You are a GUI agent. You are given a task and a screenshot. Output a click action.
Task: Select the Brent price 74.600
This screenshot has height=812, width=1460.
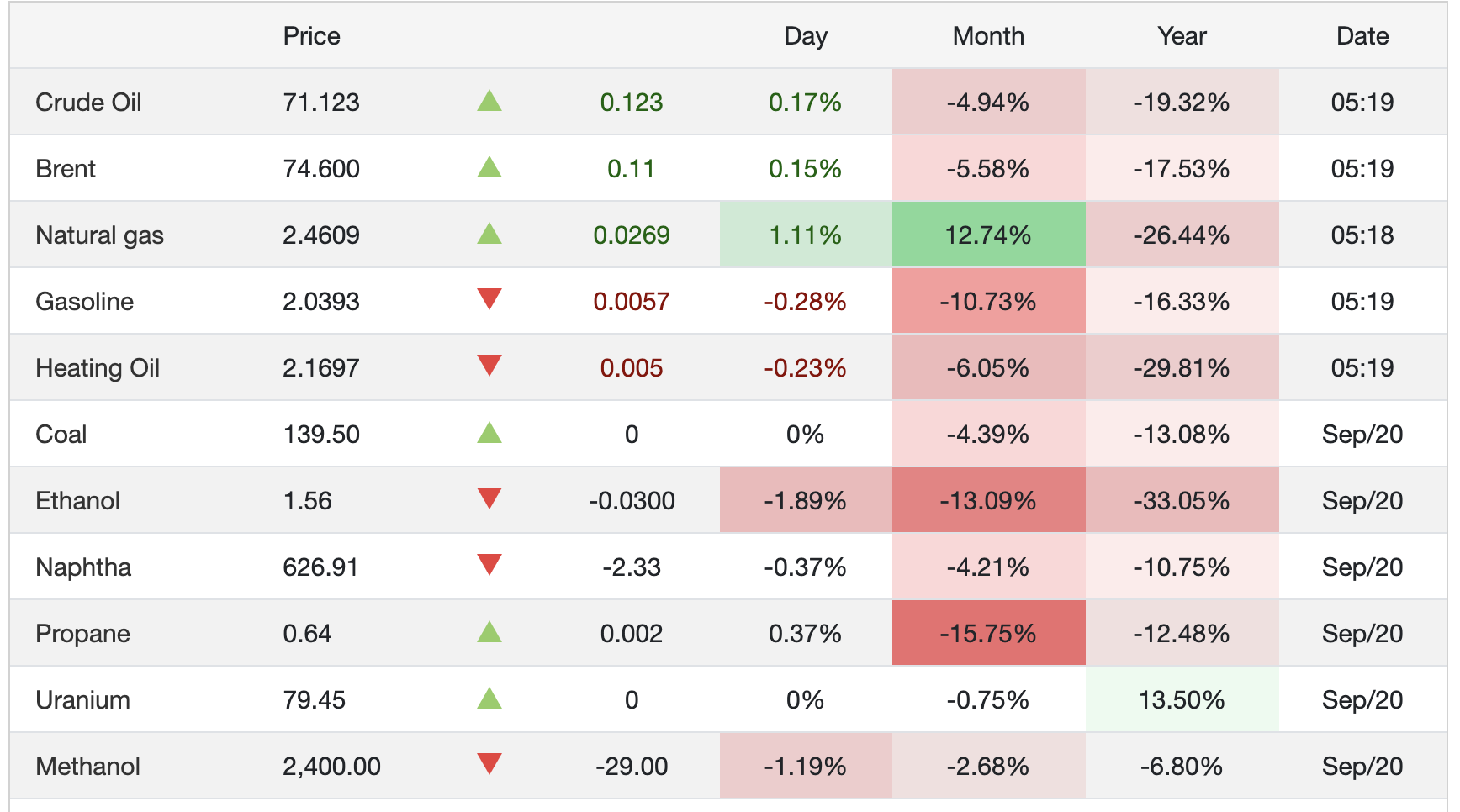pyautogui.click(x=321, y=169)
